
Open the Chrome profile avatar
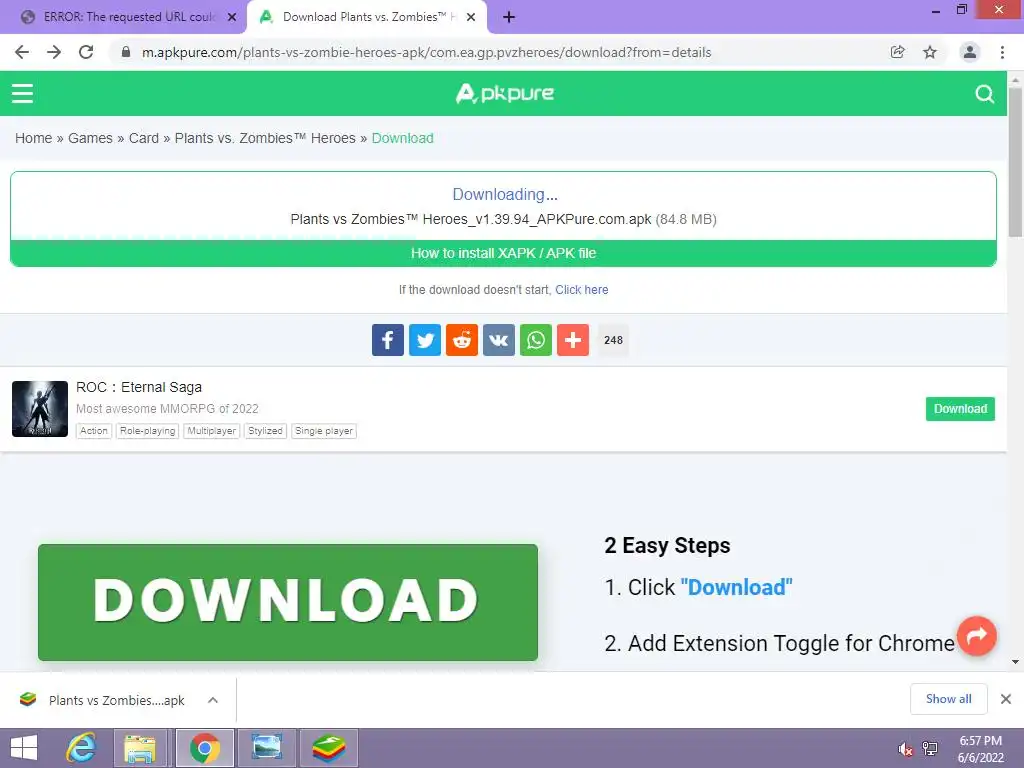point(970,52)
